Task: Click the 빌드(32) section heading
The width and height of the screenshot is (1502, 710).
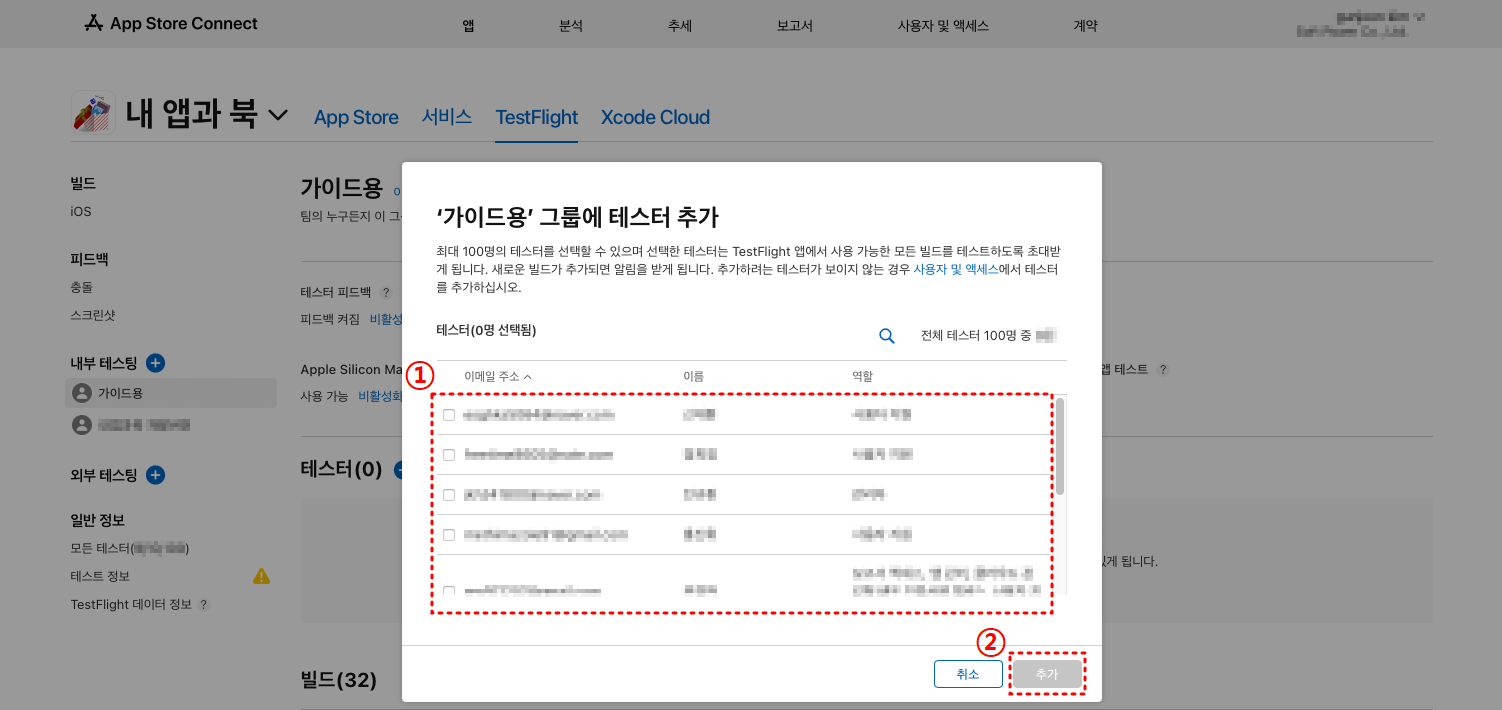Action: coord(339,680)
